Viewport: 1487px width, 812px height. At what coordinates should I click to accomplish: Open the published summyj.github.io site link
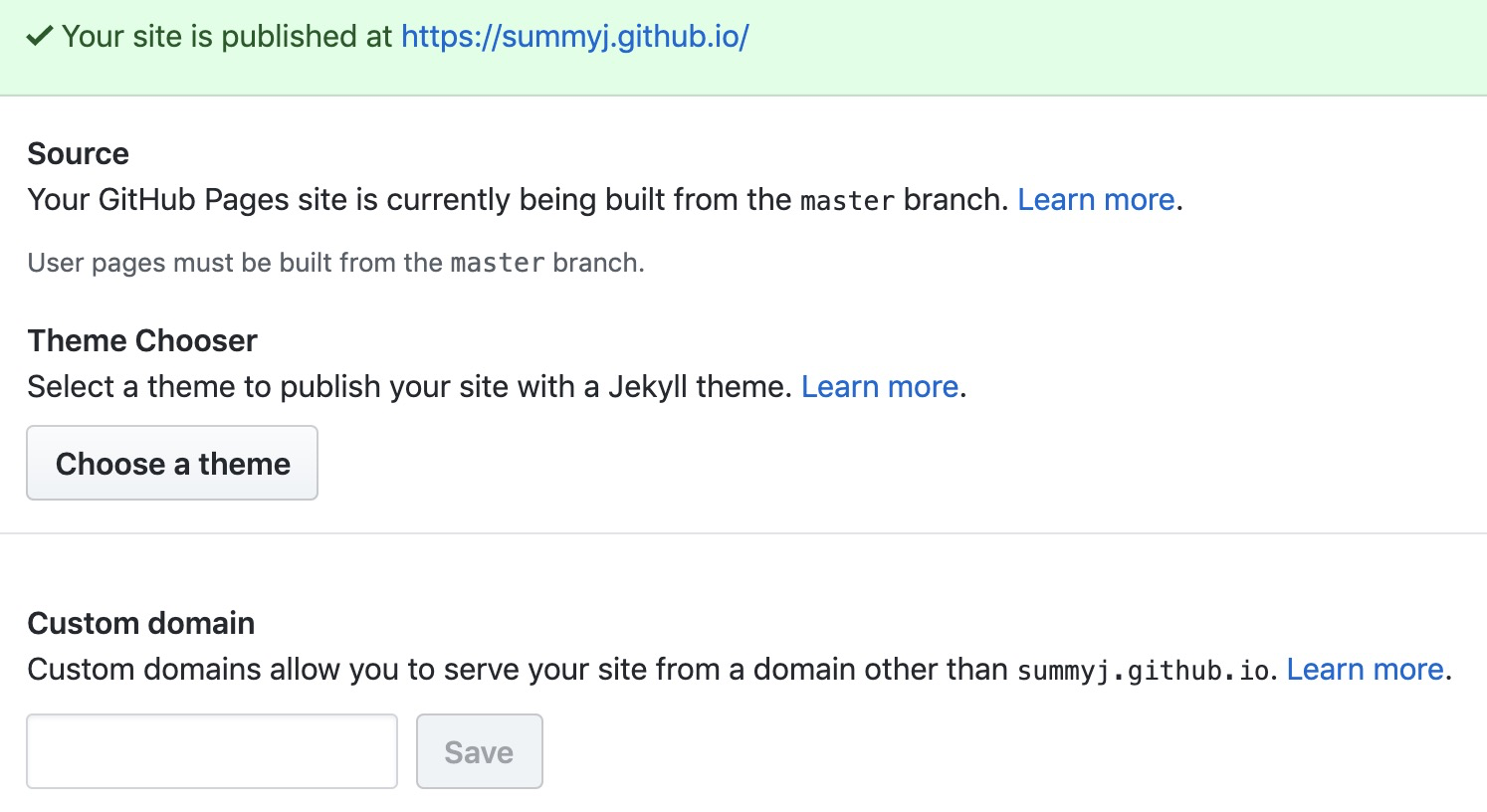click(574, 37)
